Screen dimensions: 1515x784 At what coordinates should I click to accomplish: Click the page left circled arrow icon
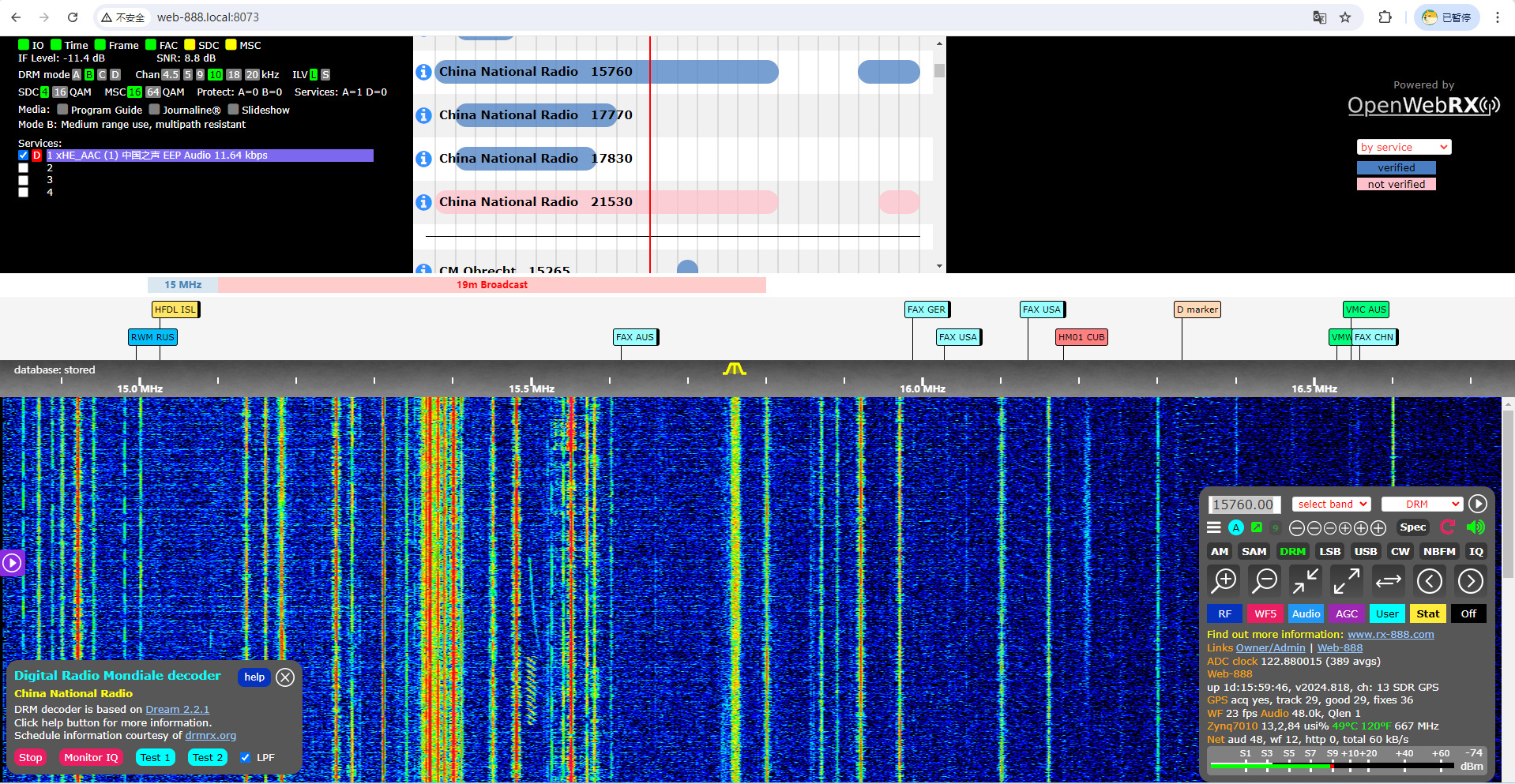1429,581
